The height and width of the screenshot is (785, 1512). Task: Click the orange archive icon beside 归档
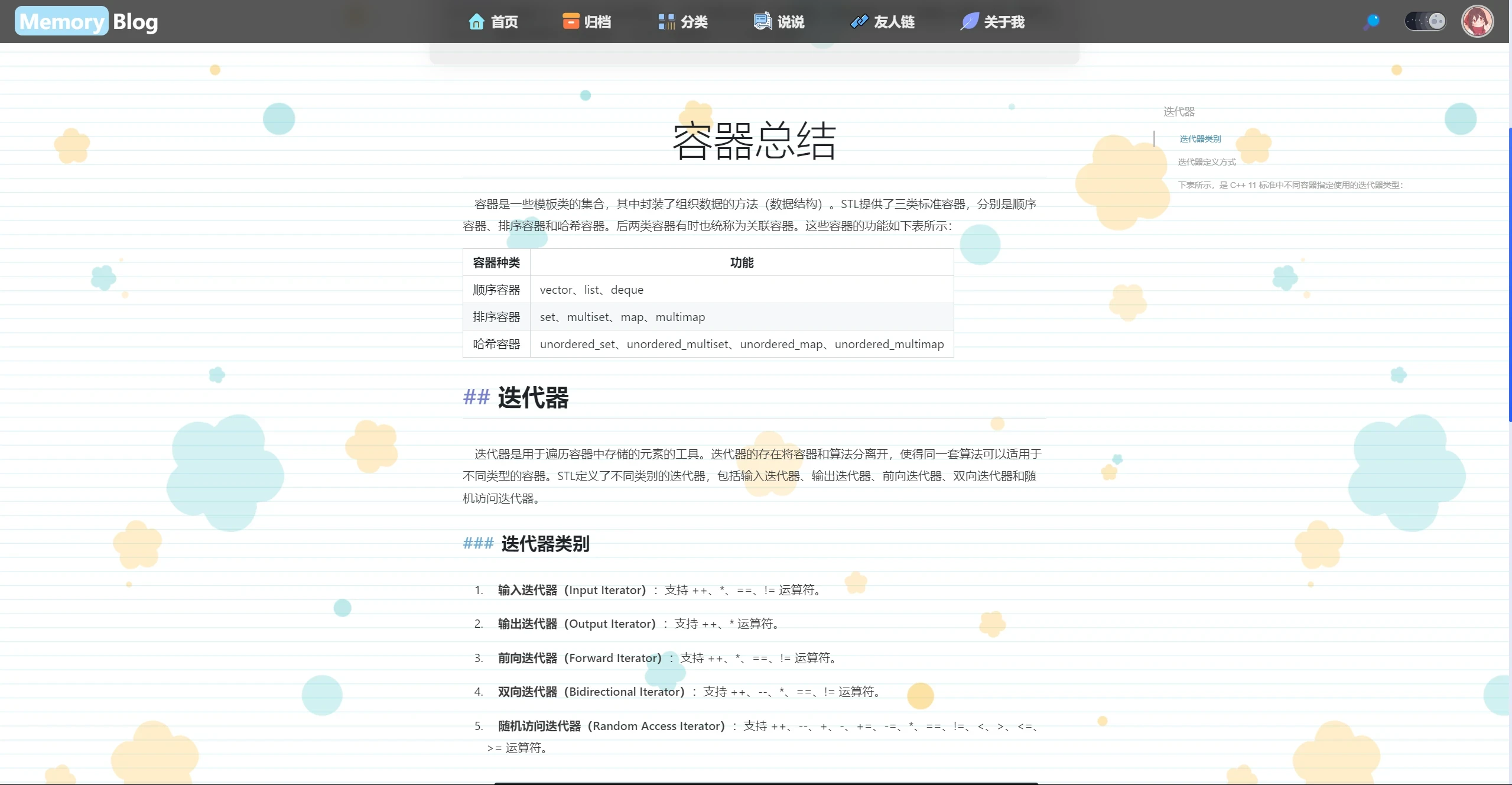571,21
